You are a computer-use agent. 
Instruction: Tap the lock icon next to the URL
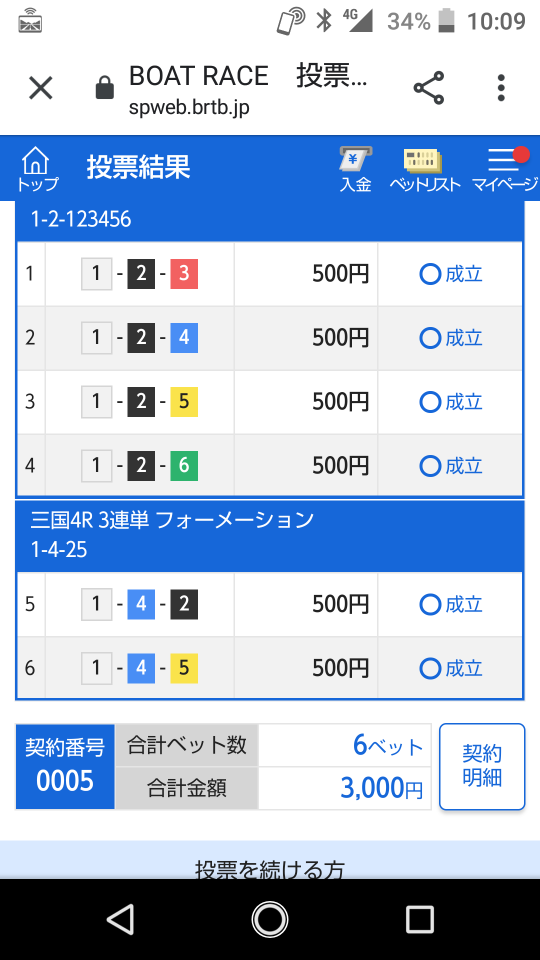point(105,88)
